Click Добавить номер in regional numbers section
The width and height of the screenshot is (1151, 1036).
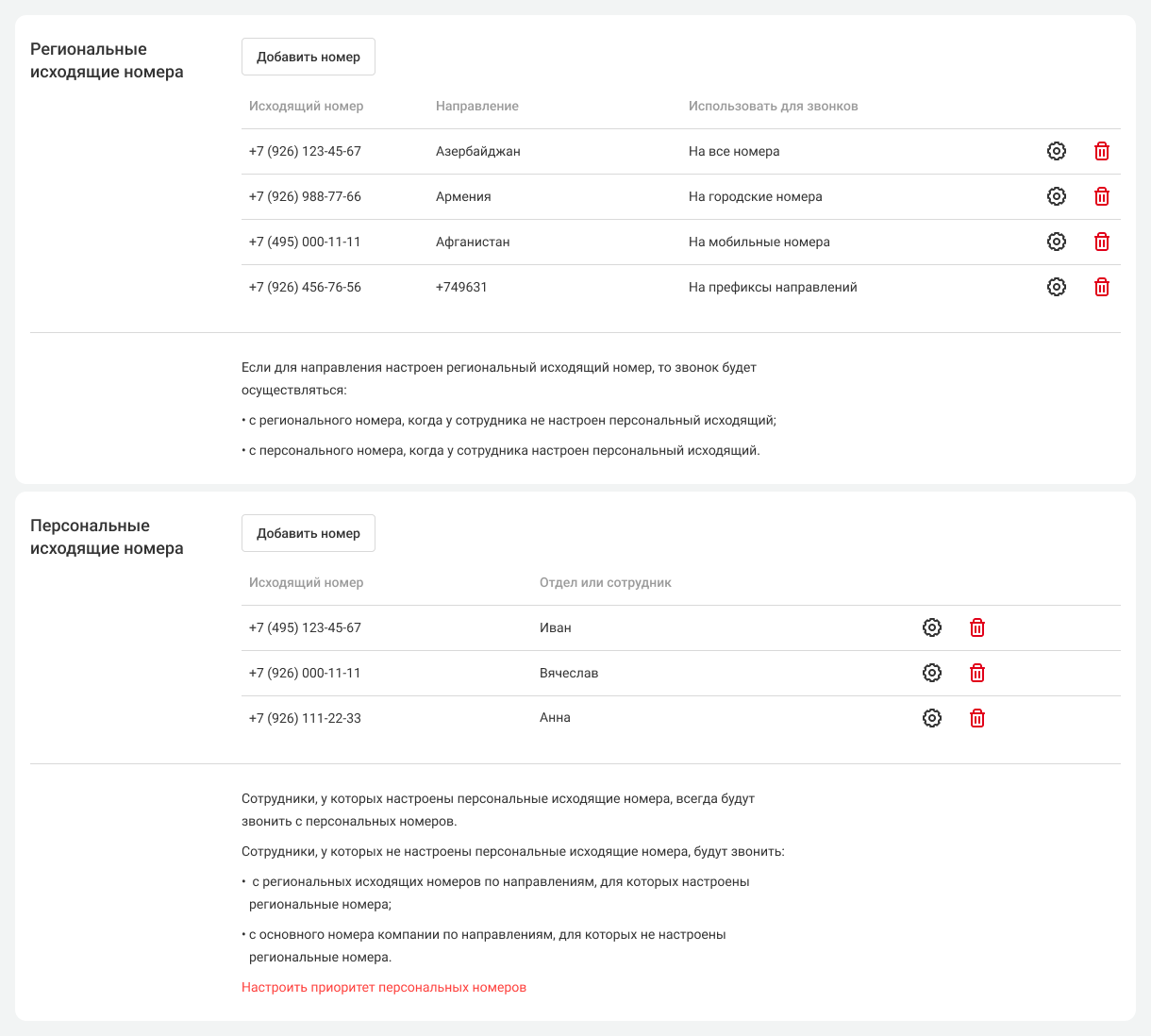click(309, 57)
